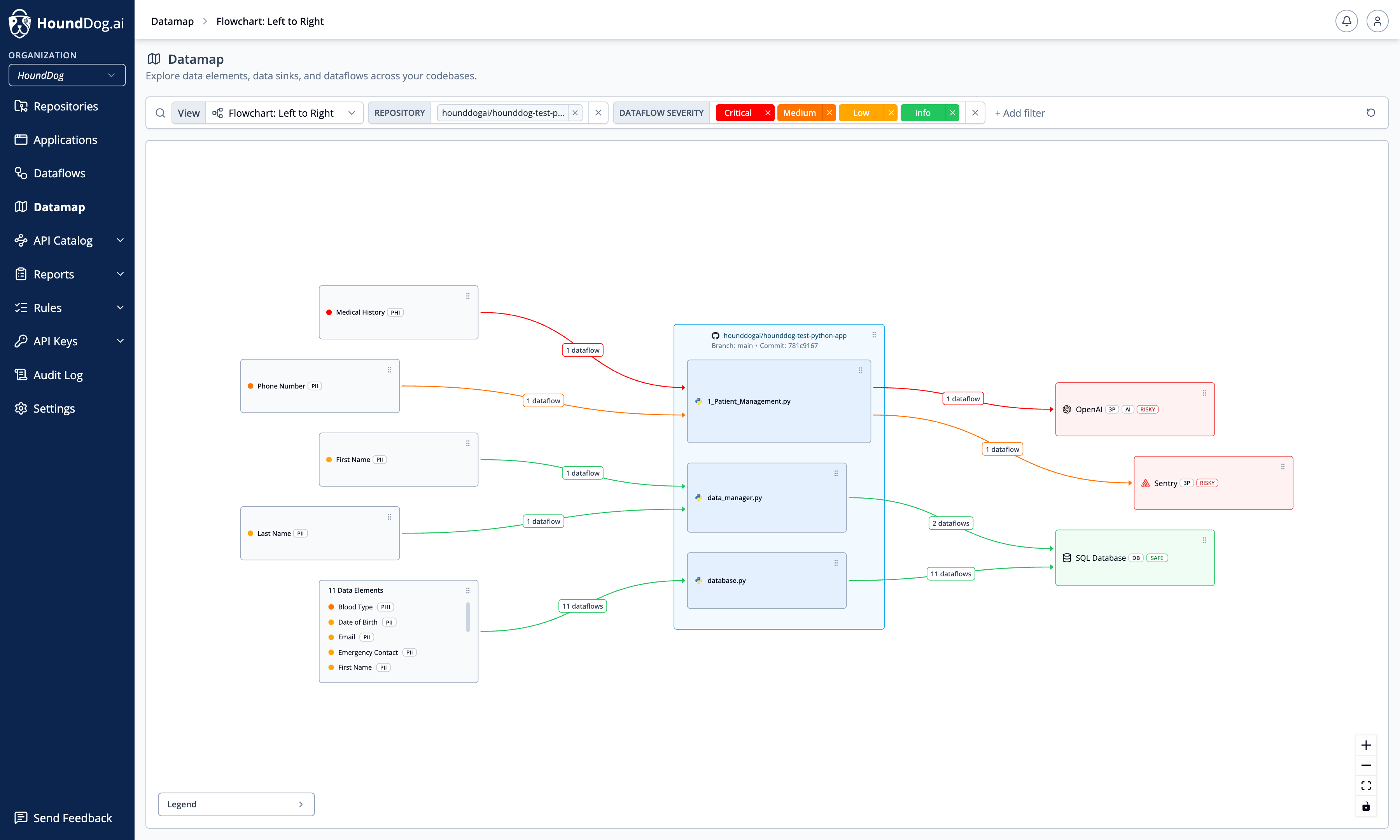Click the repository group drag handle
Viewport: 1400px width, 840px height.
874,334
